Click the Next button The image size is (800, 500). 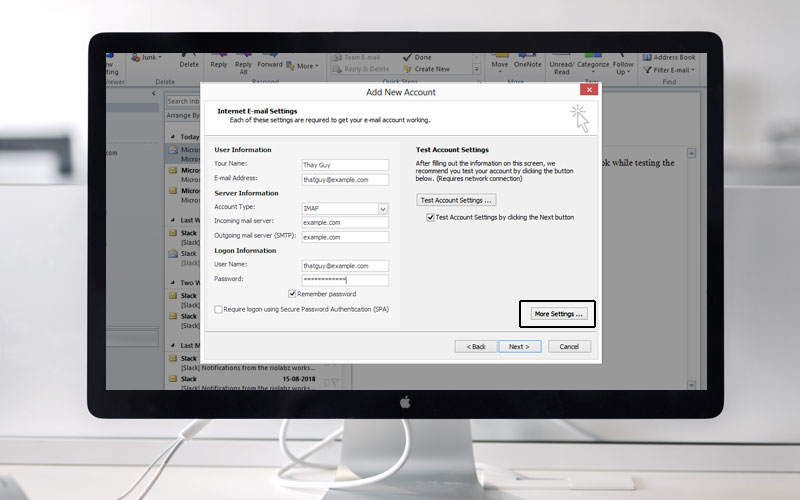tap(519, 346)
